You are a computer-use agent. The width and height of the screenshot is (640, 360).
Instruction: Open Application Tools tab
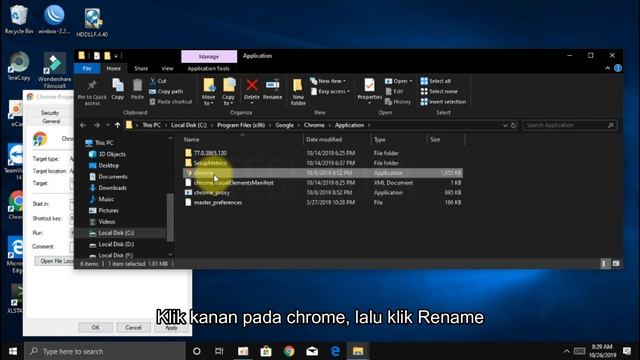pos(209,68)
